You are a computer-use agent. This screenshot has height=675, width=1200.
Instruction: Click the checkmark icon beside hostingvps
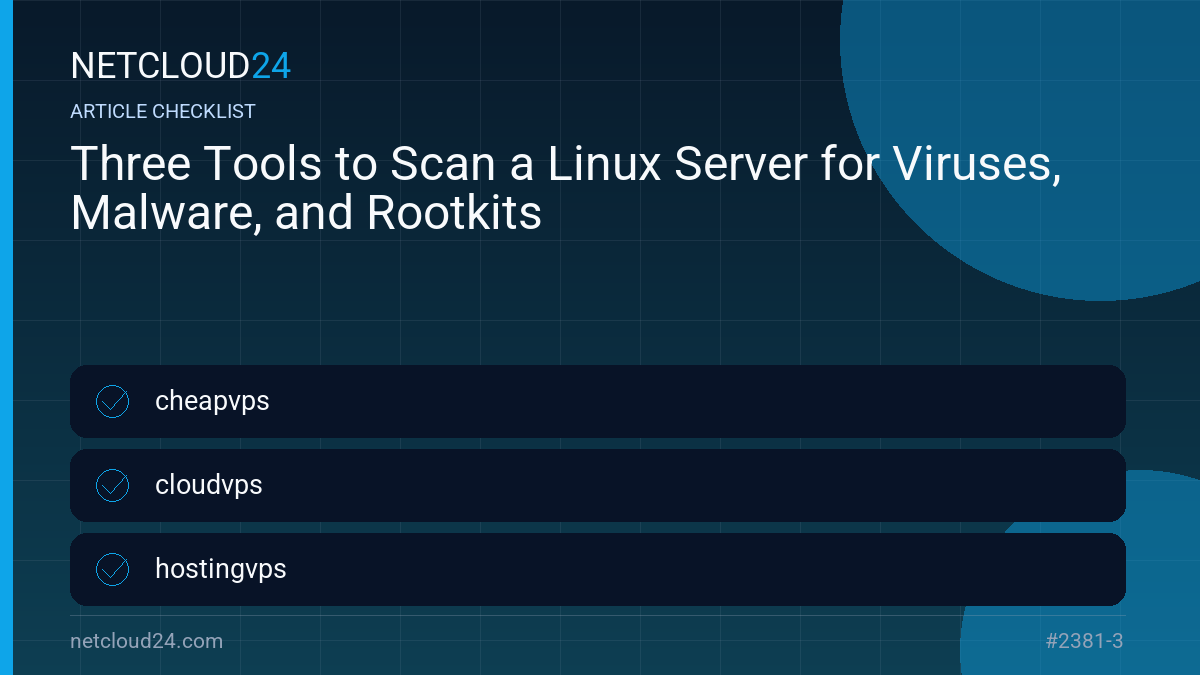tap(112, 569)
